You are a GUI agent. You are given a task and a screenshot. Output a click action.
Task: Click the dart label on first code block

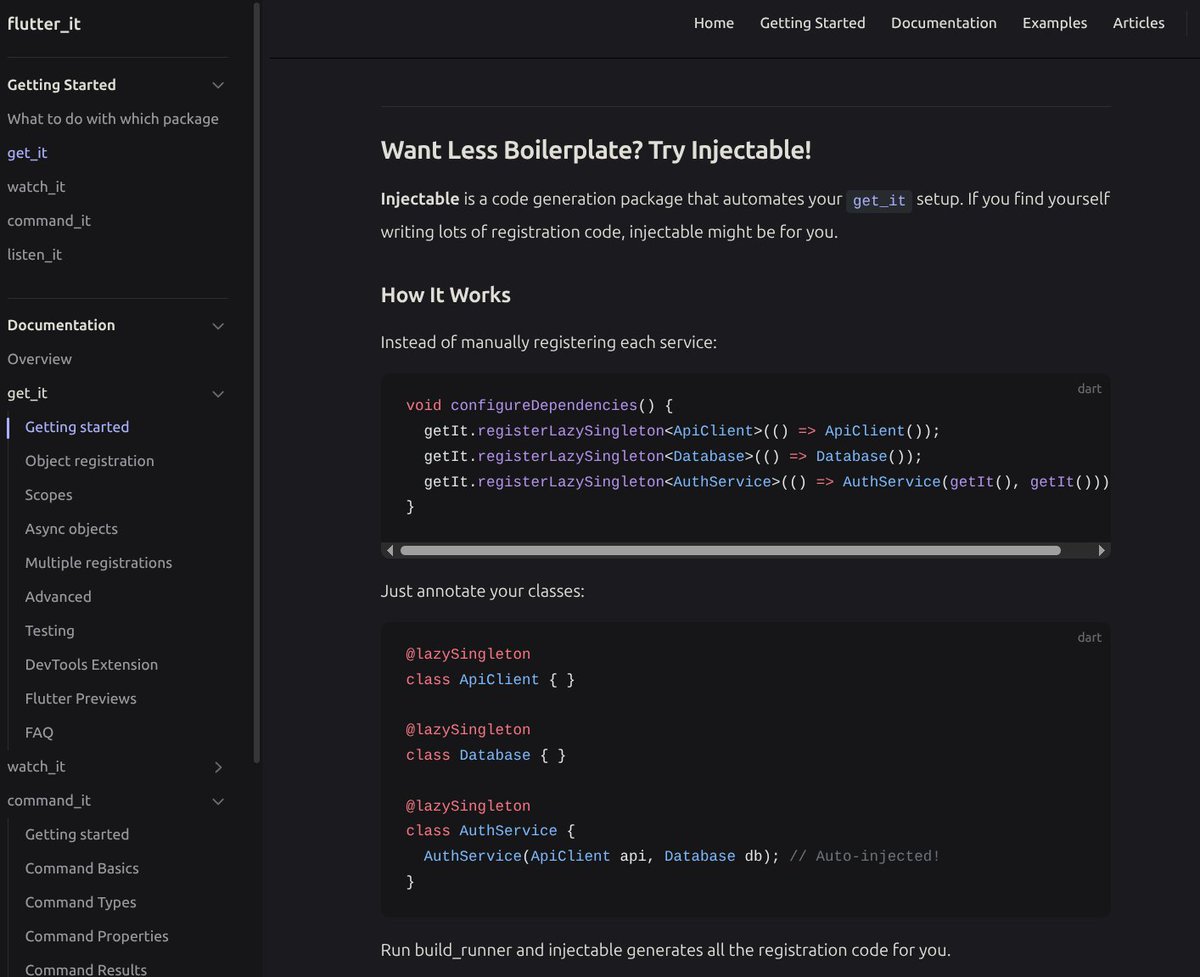pos(1089,389)
